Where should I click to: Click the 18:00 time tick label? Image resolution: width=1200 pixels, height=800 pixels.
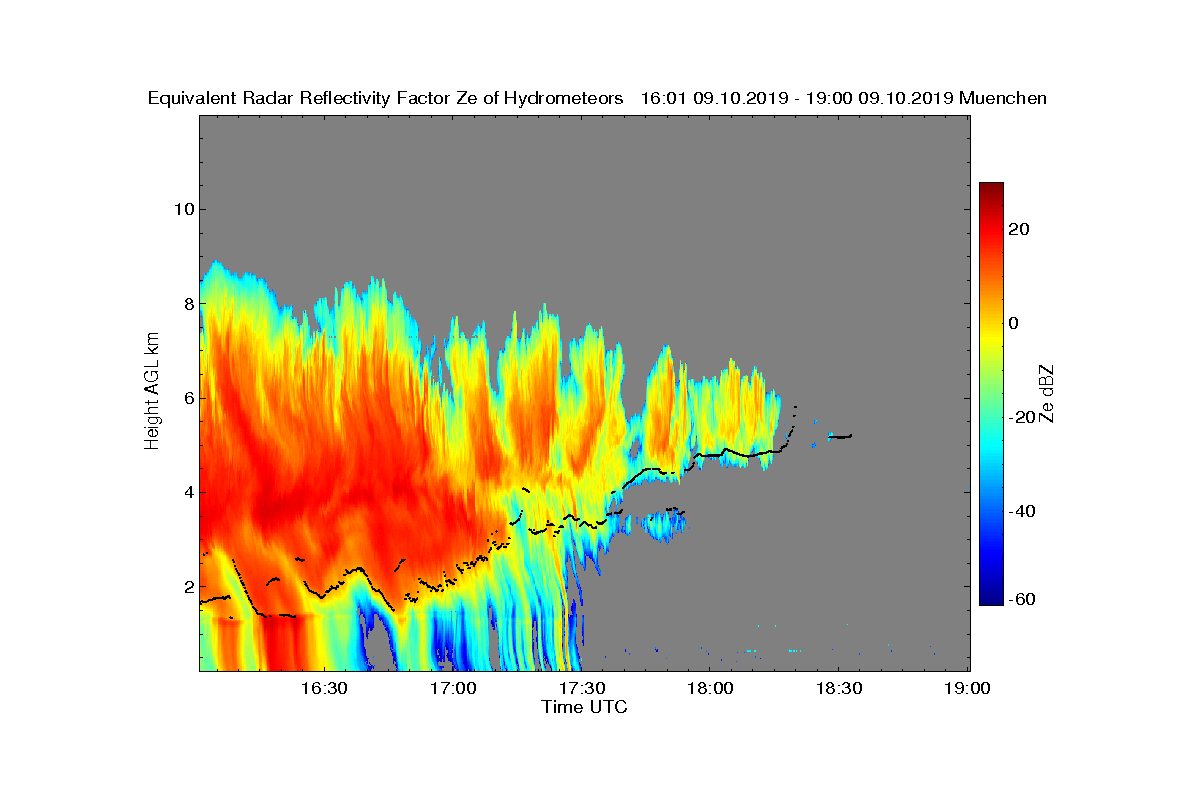pyautogui.click(x=710, y=689)
